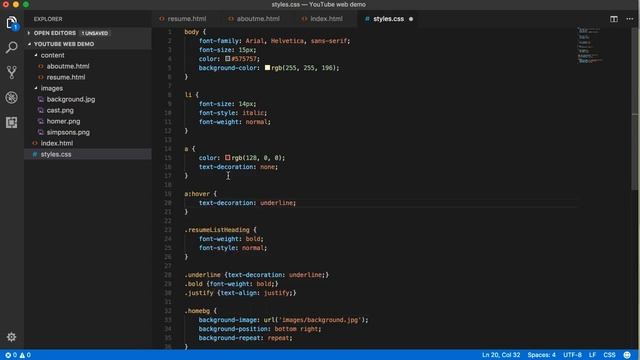Click the 'font-style: italic;' line
Viewport: 640px width, 360px height.
tap(233, 113)
